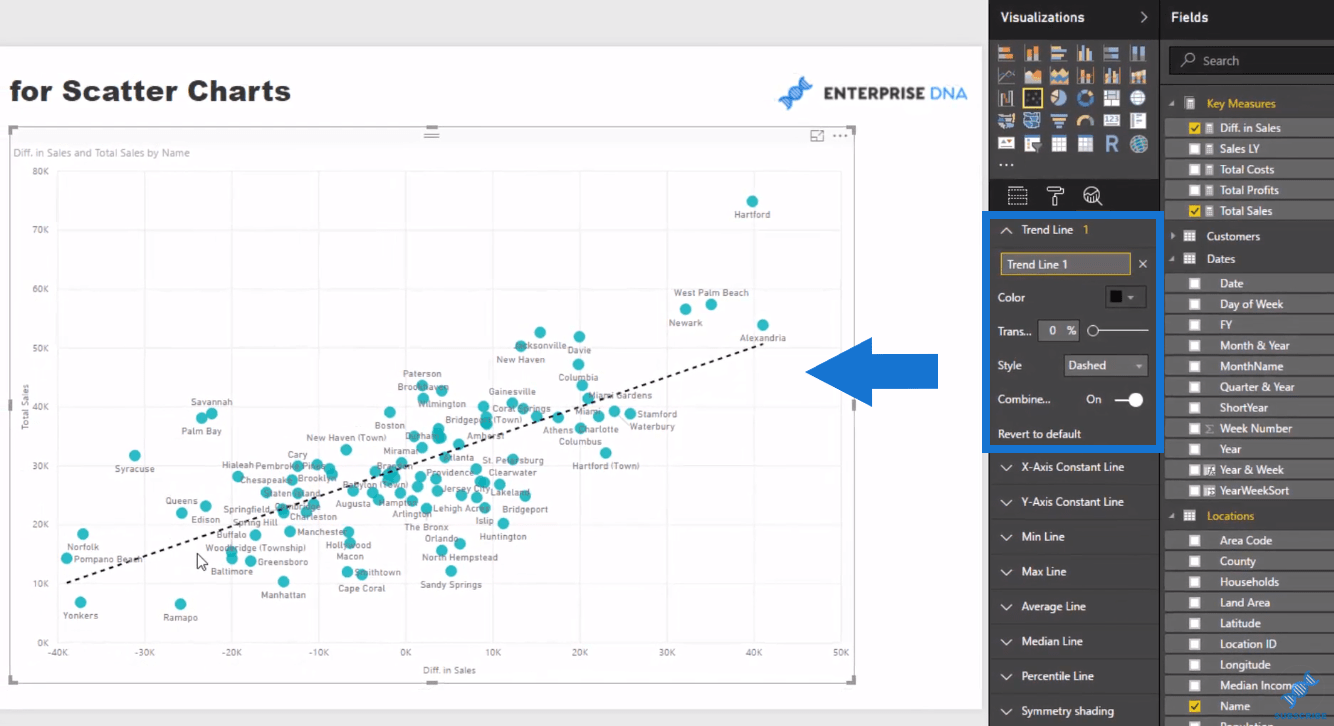Expand the Min Line section
This screenshot has width=1334, height=726.
point(1006,537)
